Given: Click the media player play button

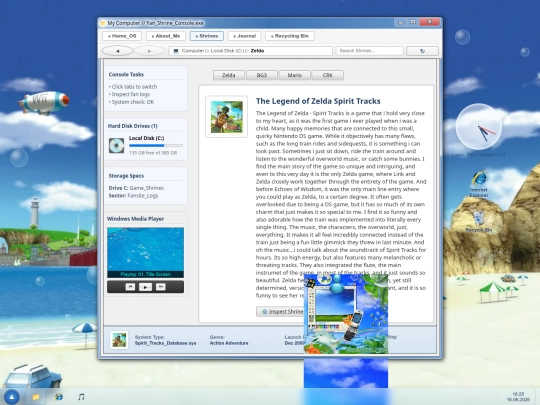Looking at the screenshot, I should click(x=145, y=287).
